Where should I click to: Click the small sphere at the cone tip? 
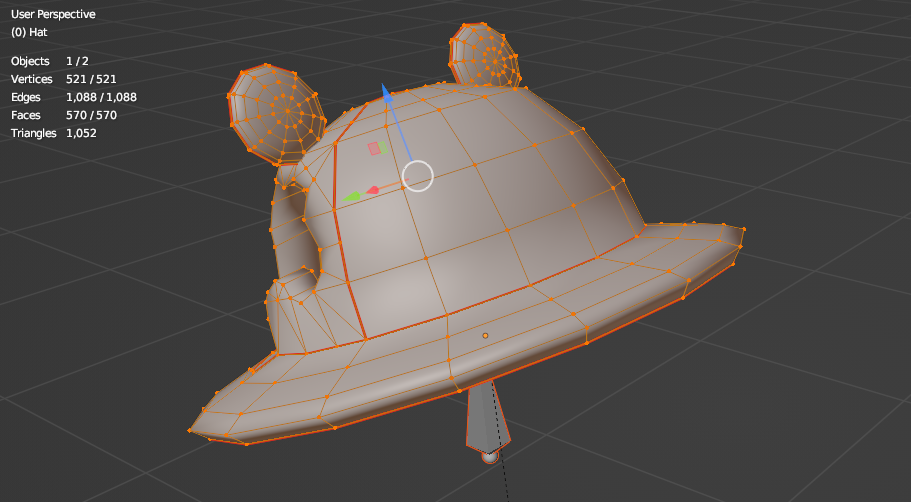coord(490,457)
